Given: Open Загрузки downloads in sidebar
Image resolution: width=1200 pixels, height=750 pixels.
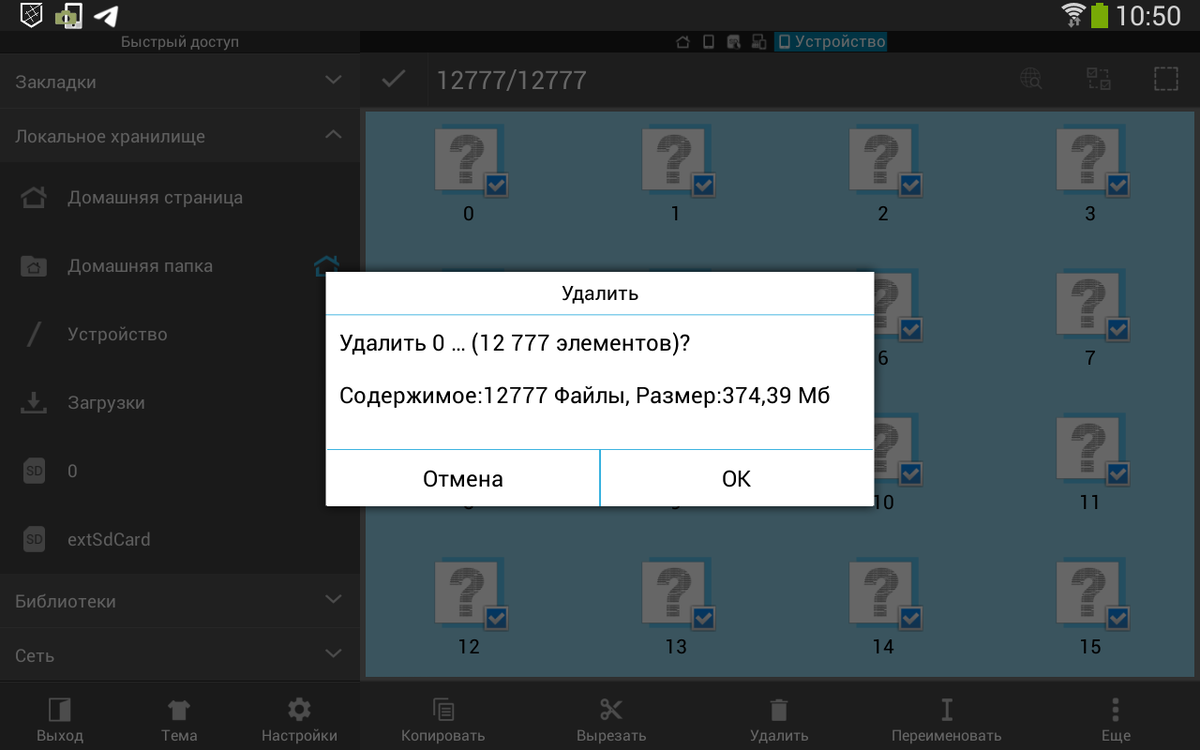Looking at the screenshot, I should point(180,403).
